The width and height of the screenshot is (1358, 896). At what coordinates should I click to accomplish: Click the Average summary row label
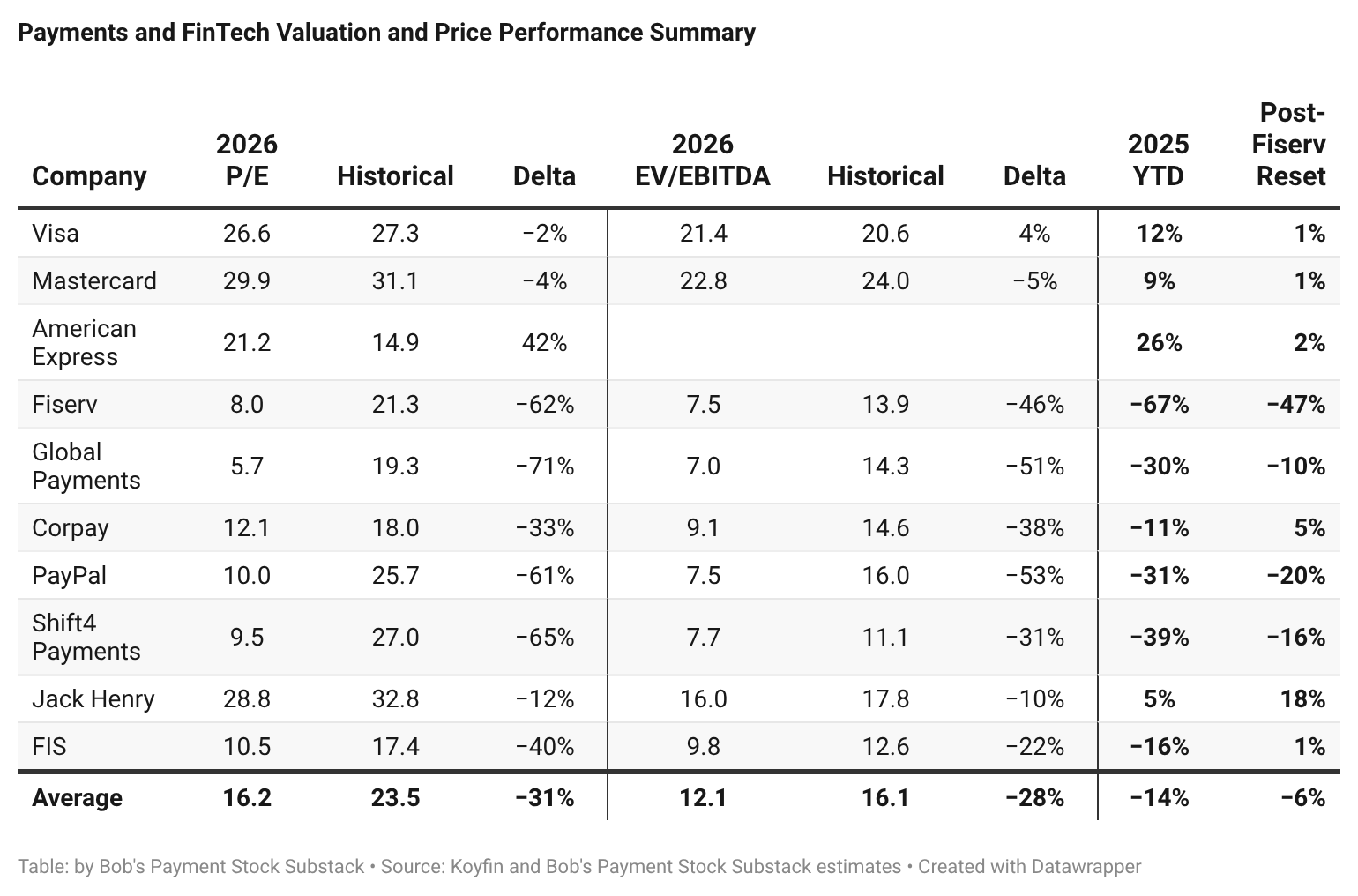pyautogui.click(x=78, y=797)
